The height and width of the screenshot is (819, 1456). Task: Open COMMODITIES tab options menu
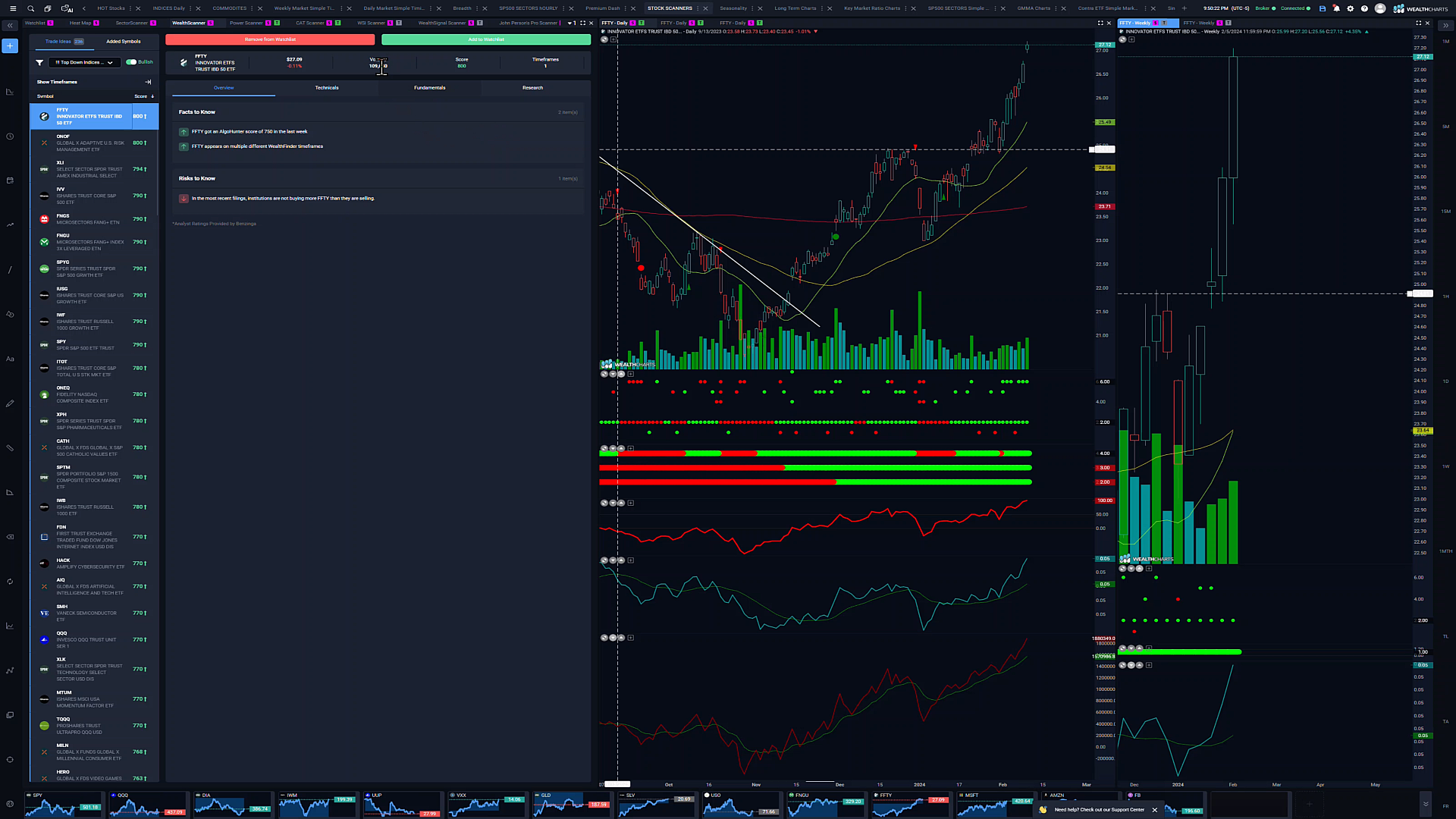pos(253,8)
